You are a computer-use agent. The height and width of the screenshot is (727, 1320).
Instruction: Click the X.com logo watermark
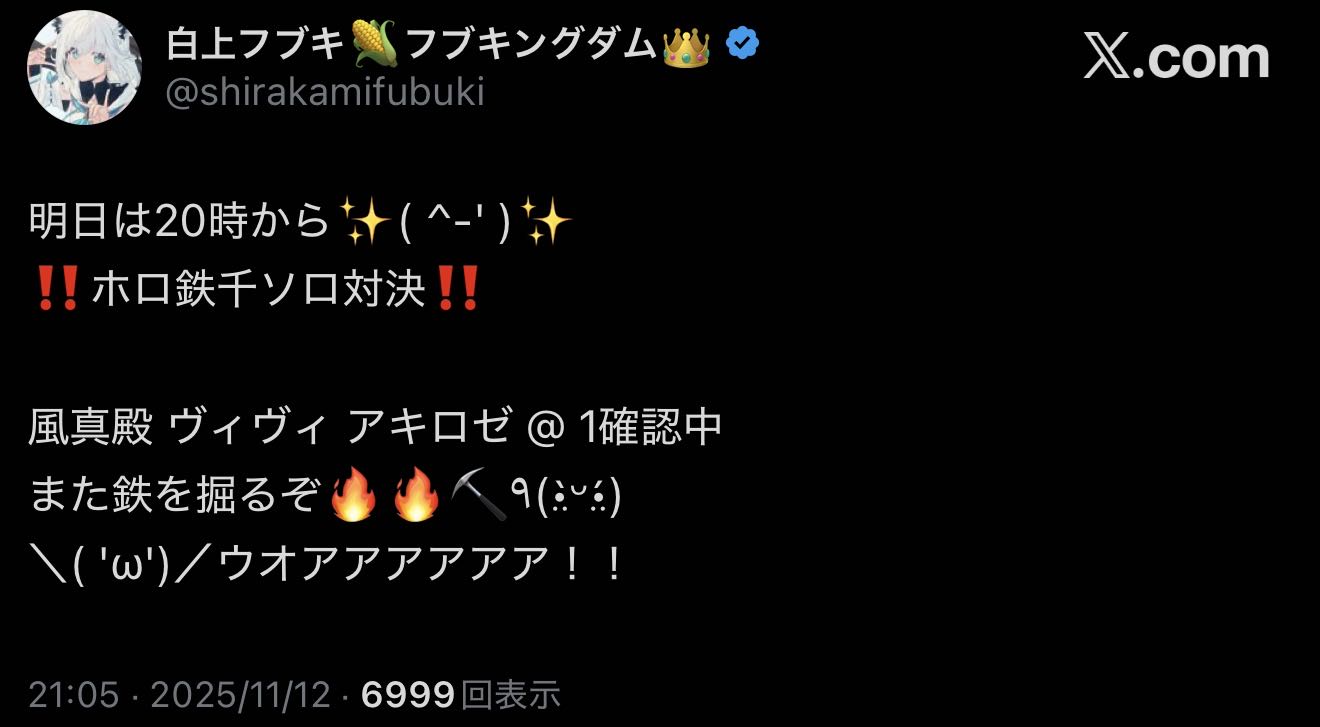(x=1176, y=58)
